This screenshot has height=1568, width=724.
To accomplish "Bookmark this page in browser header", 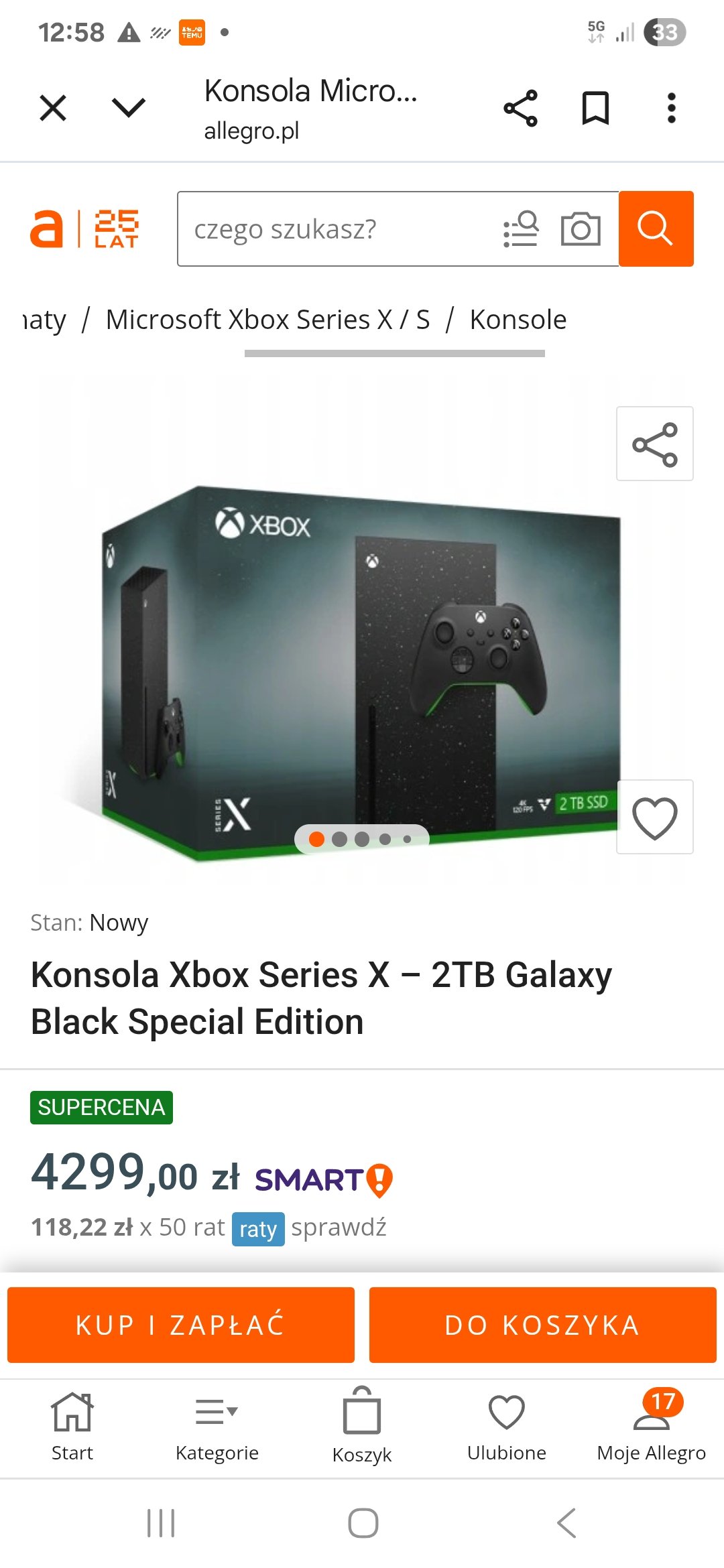I will pos(595,108).
